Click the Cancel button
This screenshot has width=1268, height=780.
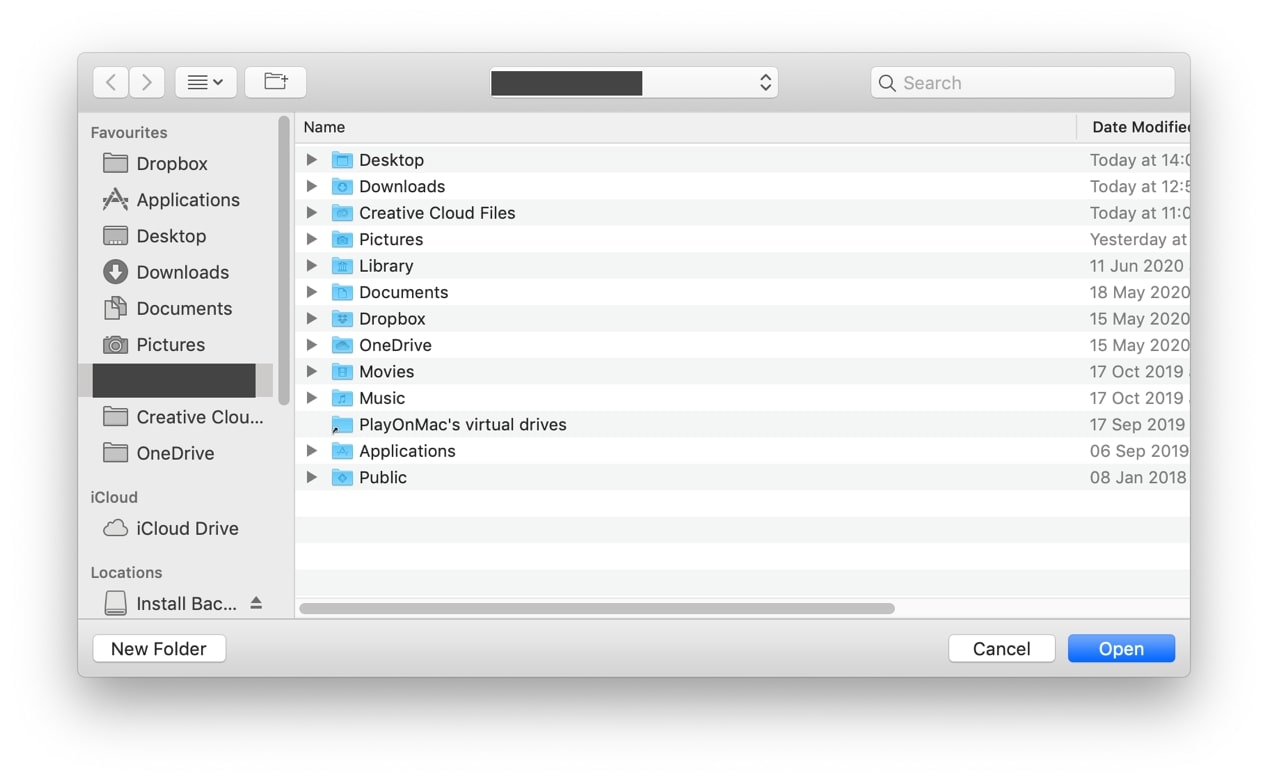pos(1001,648)
